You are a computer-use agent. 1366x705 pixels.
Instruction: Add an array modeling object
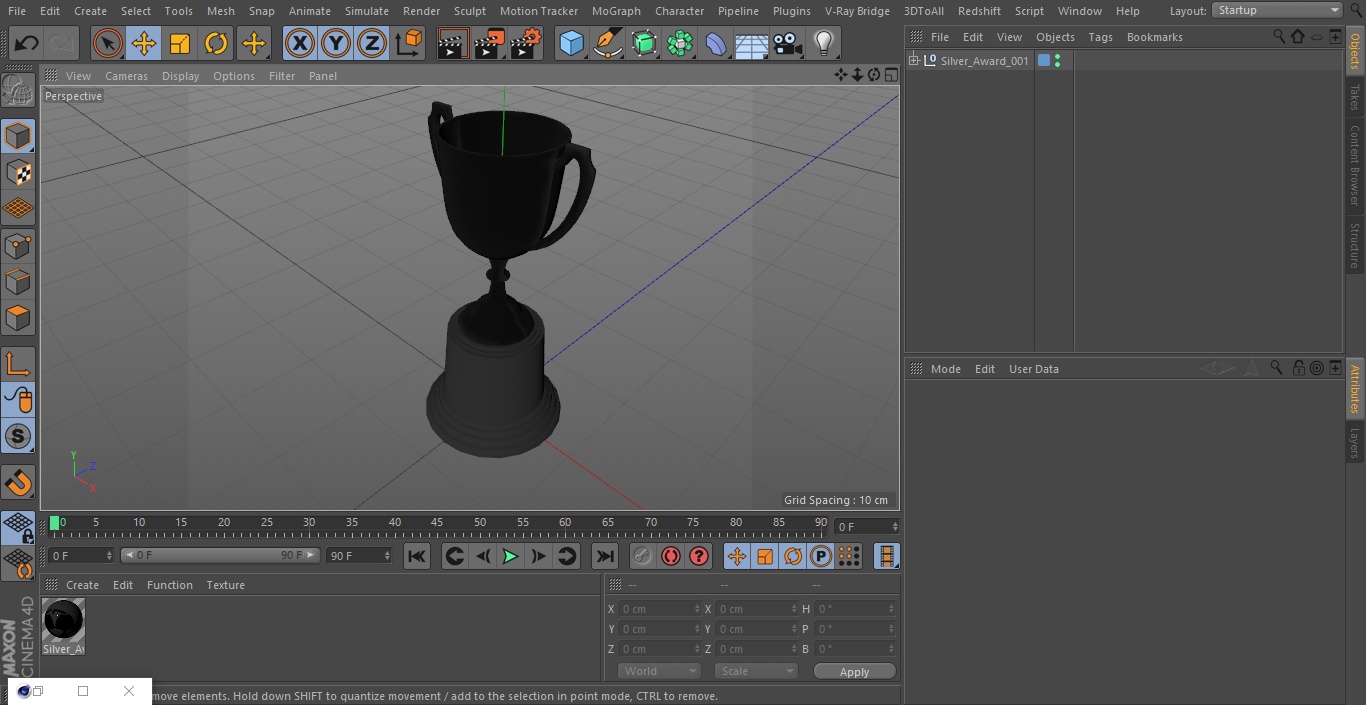(680, 43)
